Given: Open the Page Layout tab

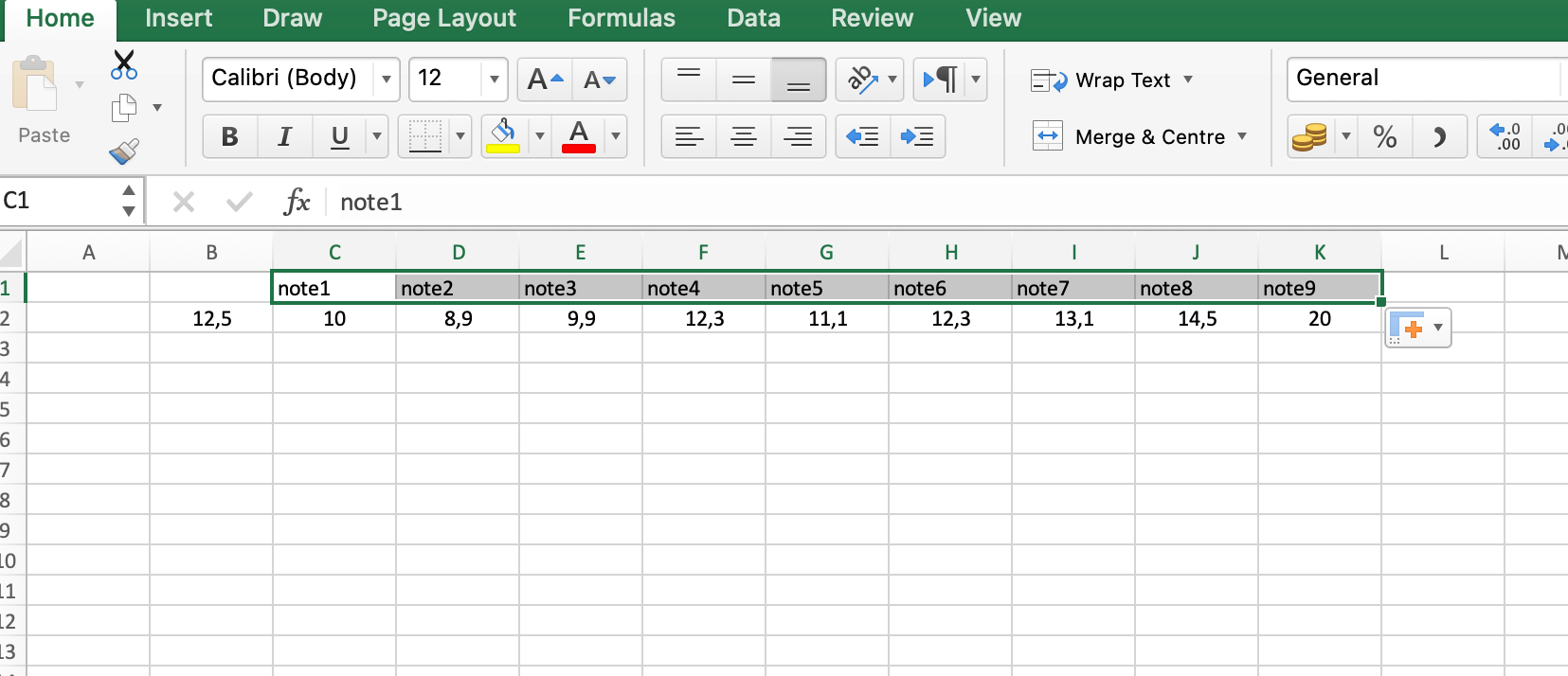Looking at the screenshot, I should click(444, 18).
